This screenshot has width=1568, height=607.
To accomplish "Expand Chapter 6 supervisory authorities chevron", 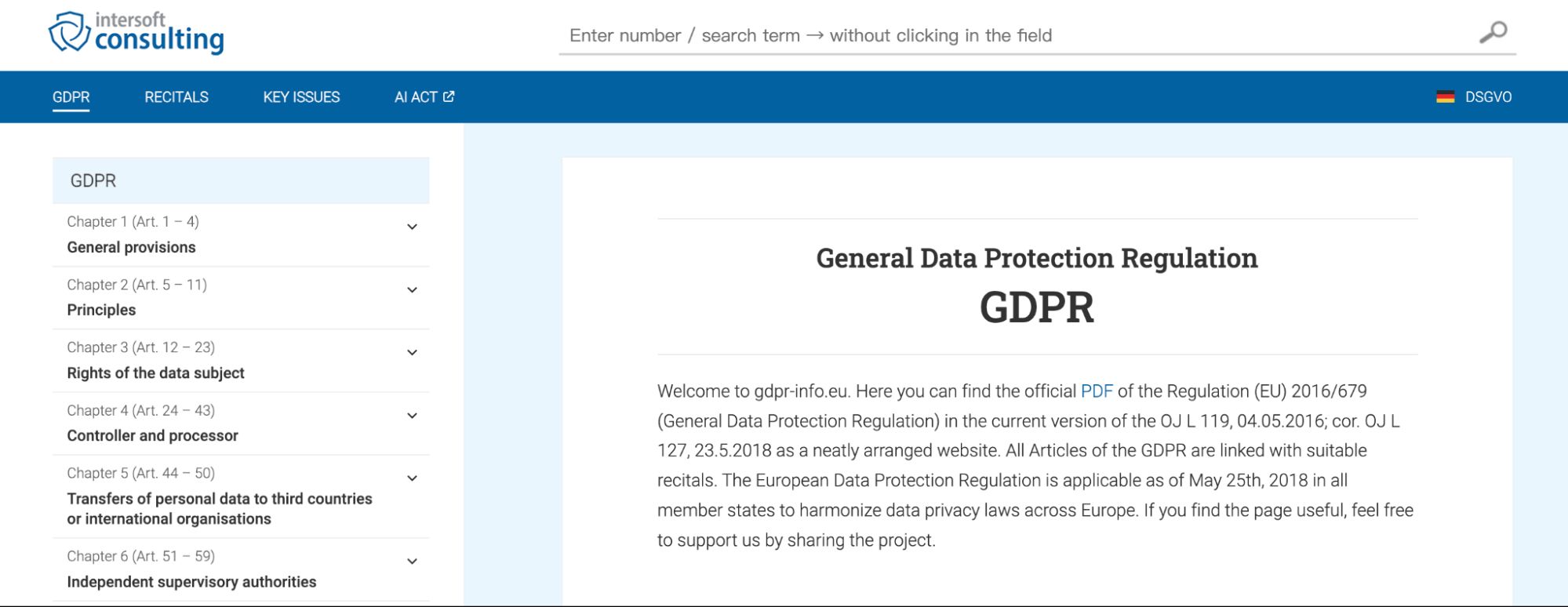I will 412,562.
